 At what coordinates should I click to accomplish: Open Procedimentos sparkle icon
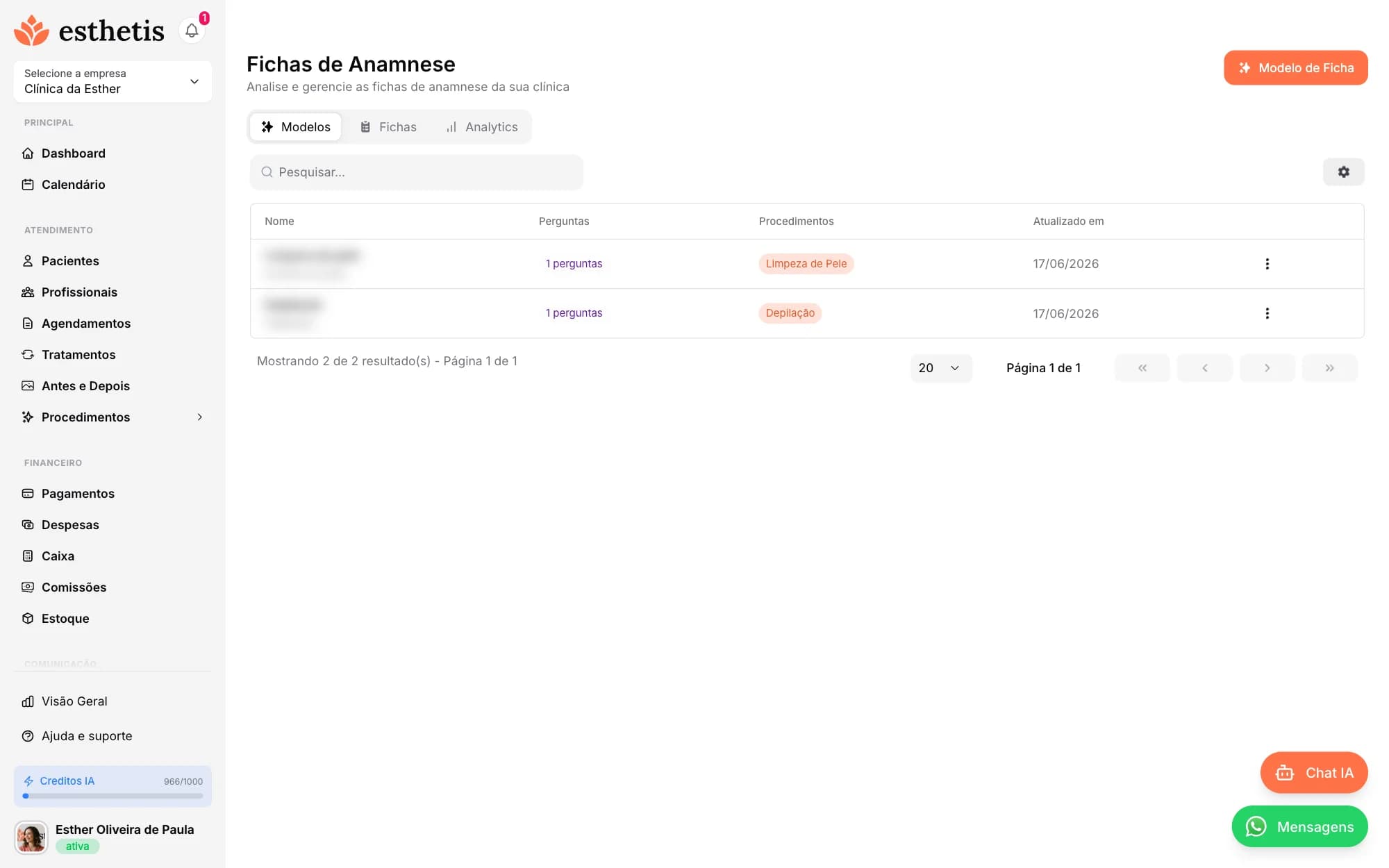(28, 417)
